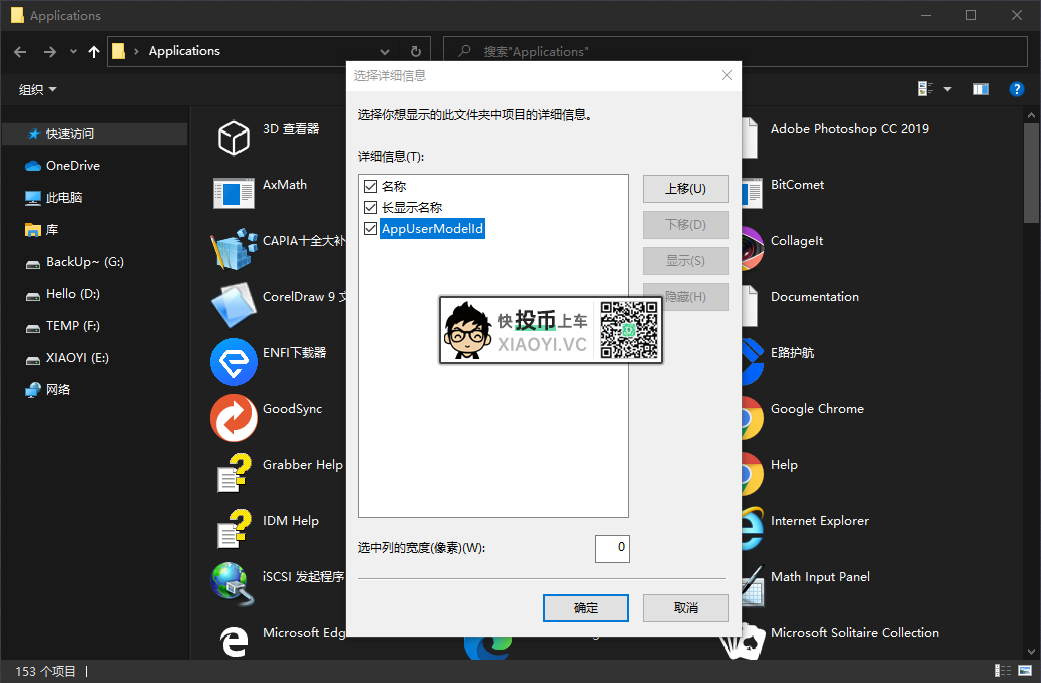The width and height of the screenshot is (1041, 683).
Task: Open the 3D 查看器 app icon
Action: (x=234, y=137)
